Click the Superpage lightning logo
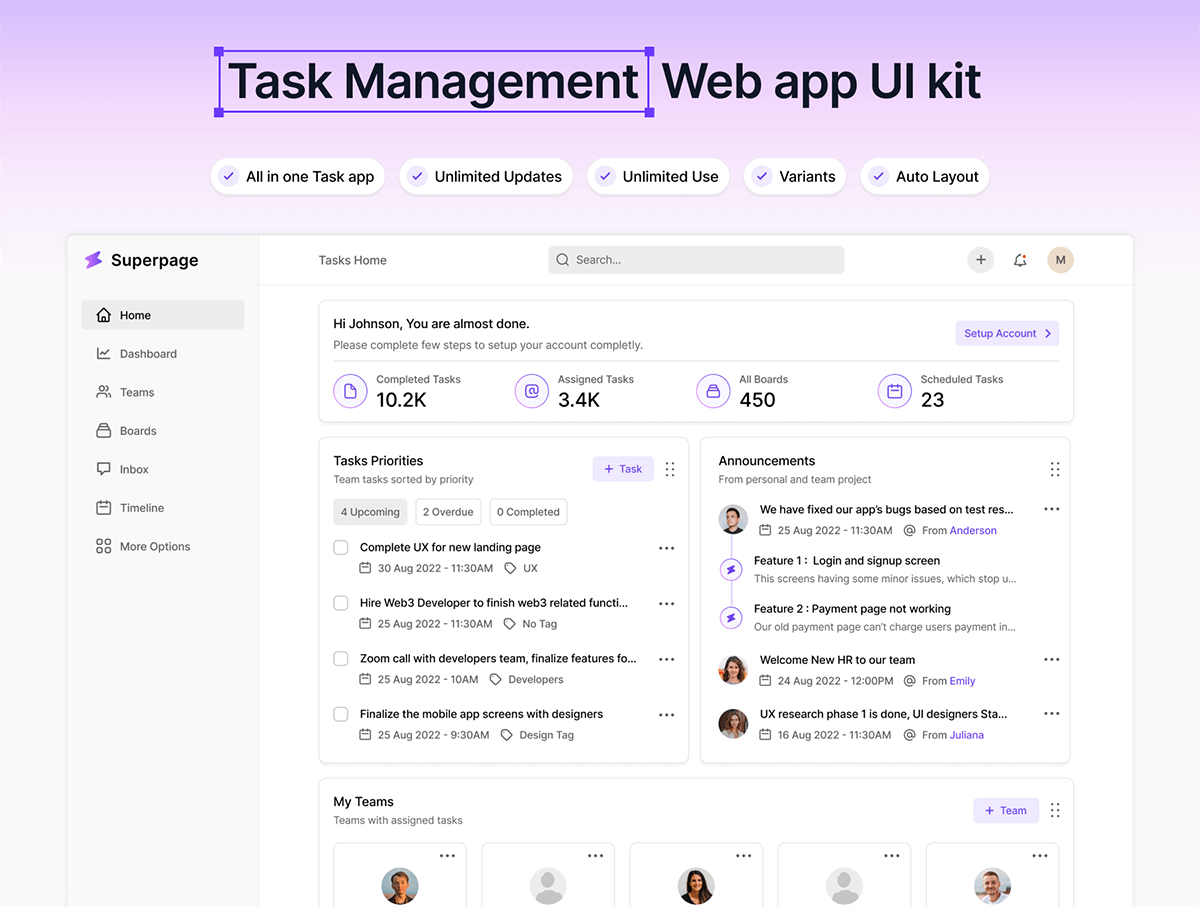Viewport: 1200px width, 907px height. [93, 260]
